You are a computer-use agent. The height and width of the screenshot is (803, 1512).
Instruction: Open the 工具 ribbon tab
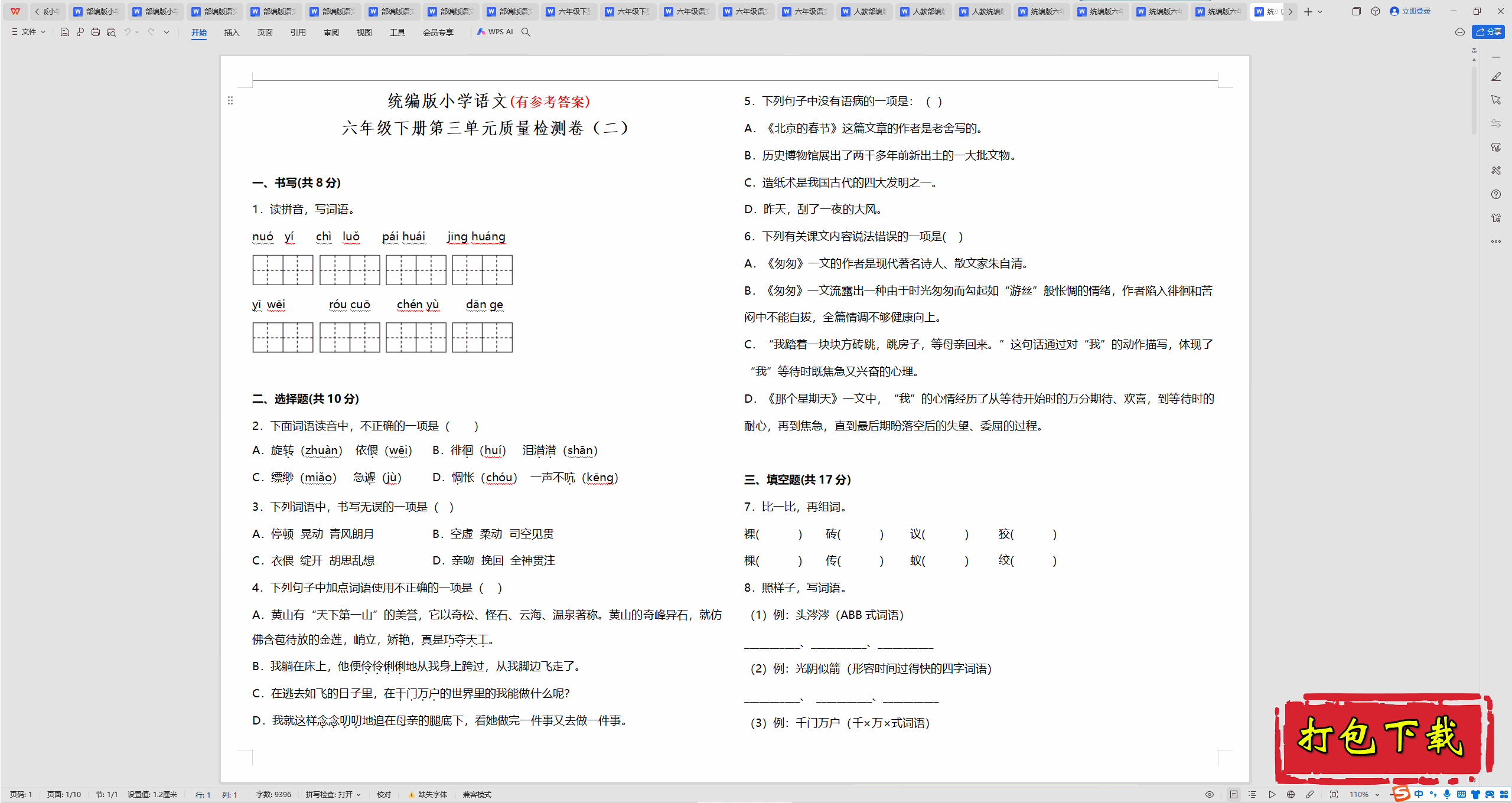pyautogui.click(x=397, y=32)
